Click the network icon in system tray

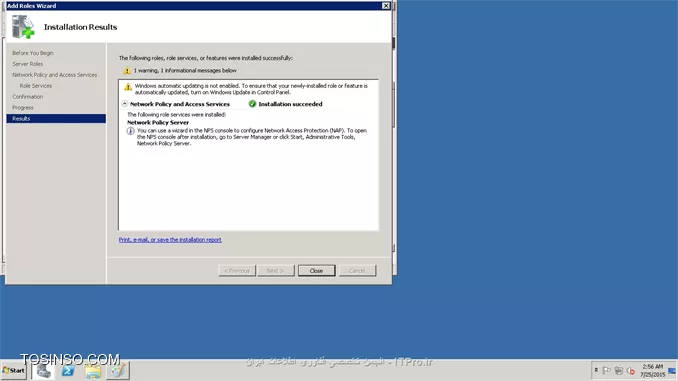pos(619,371)
